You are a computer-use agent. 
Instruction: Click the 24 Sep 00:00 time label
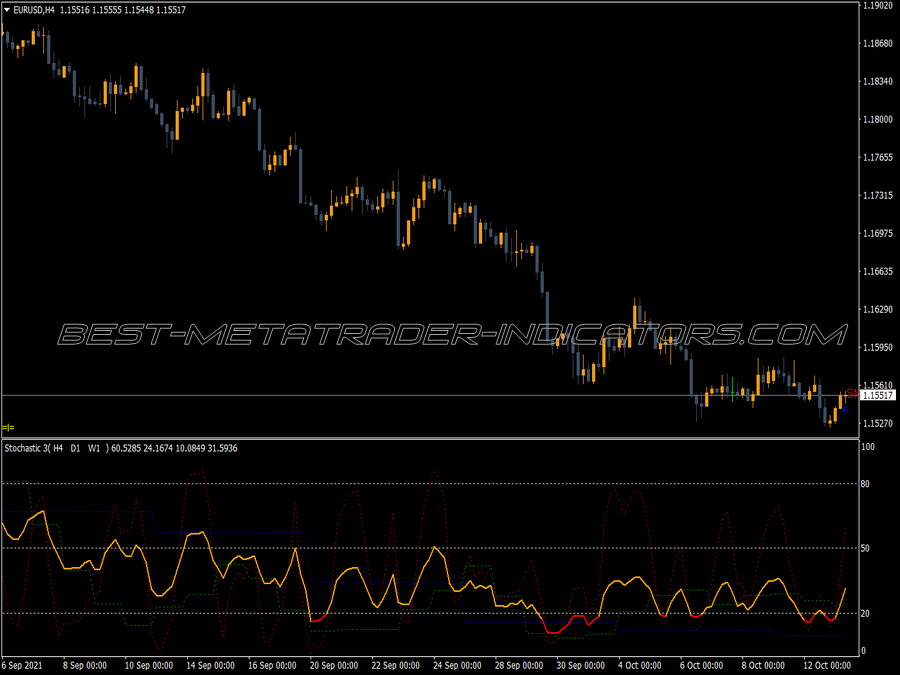pyautogui.click(x=457, y=665)
